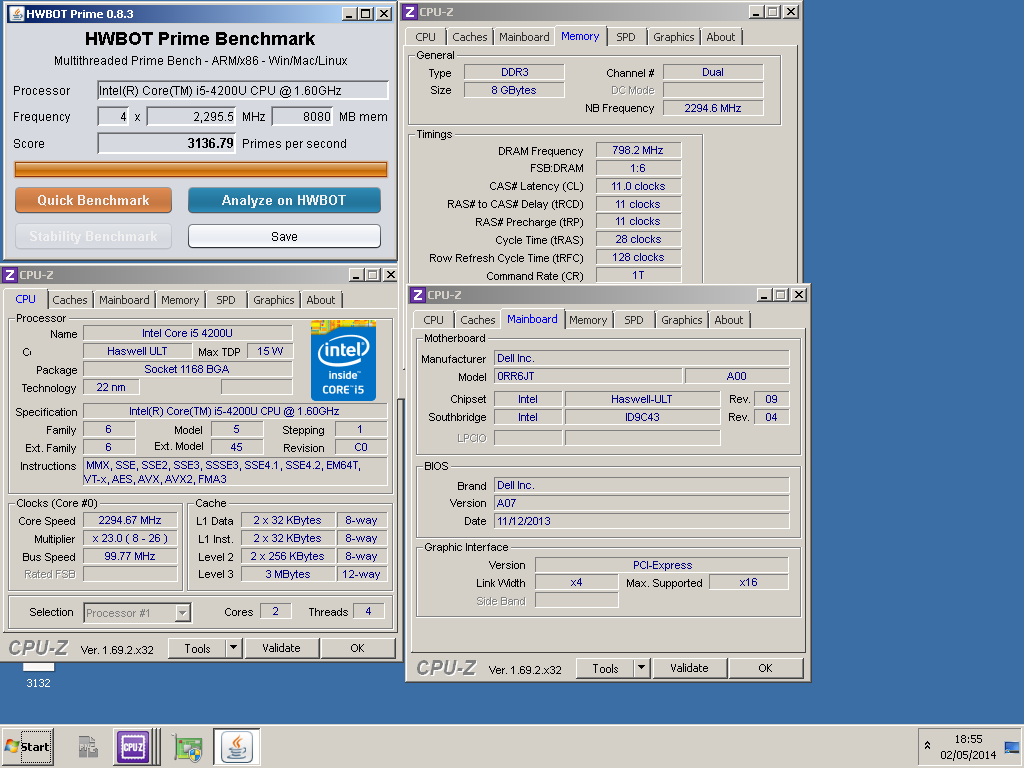Click OK in the Mainboard window
1024x768 pixels.
tap(765, 667)
